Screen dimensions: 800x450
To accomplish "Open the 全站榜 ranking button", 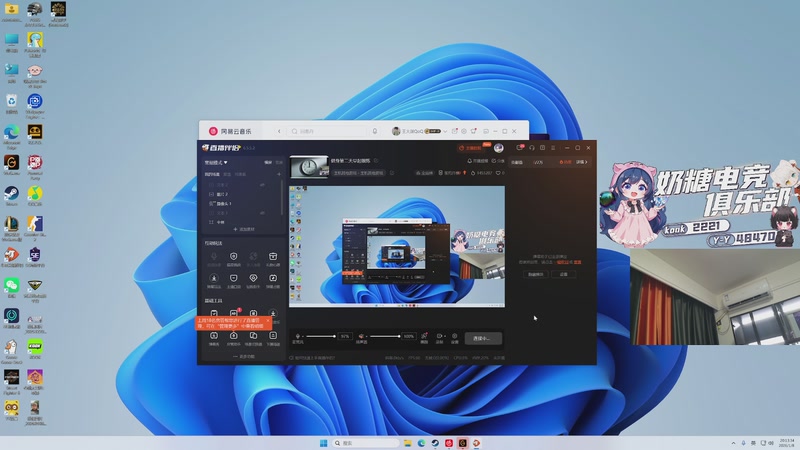I will click(424, 173).
